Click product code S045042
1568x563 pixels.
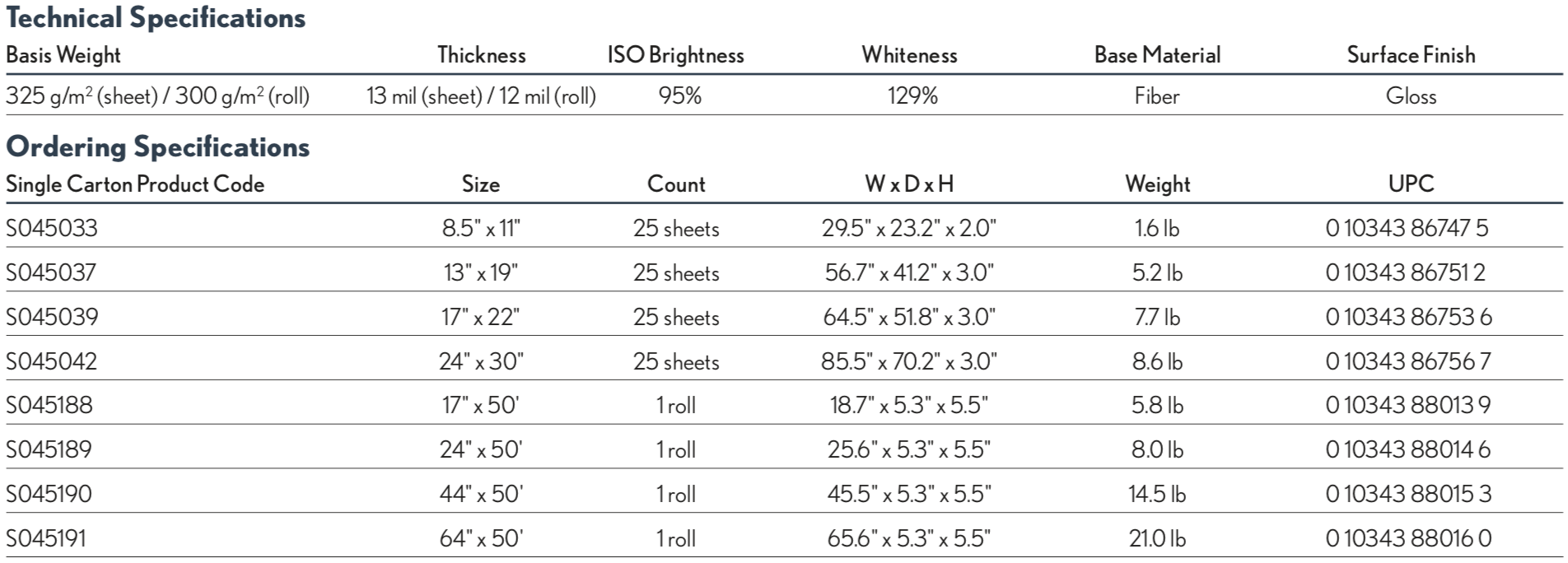pyautogui.click(x=52, y=361)
